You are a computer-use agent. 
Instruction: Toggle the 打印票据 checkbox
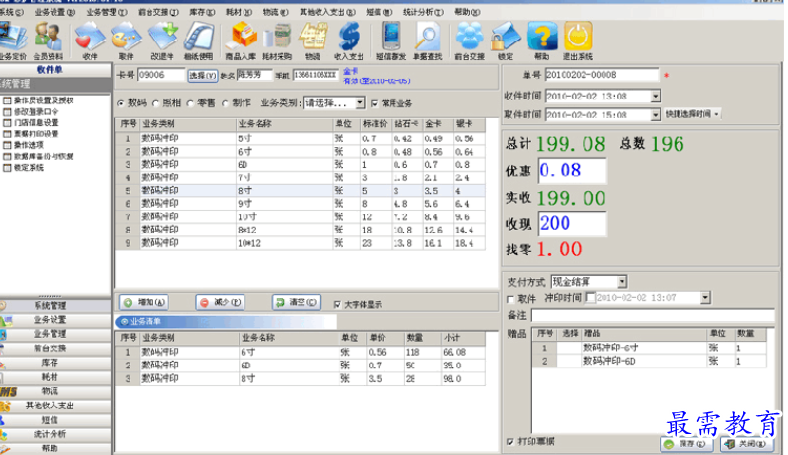[x=511, y=441]
